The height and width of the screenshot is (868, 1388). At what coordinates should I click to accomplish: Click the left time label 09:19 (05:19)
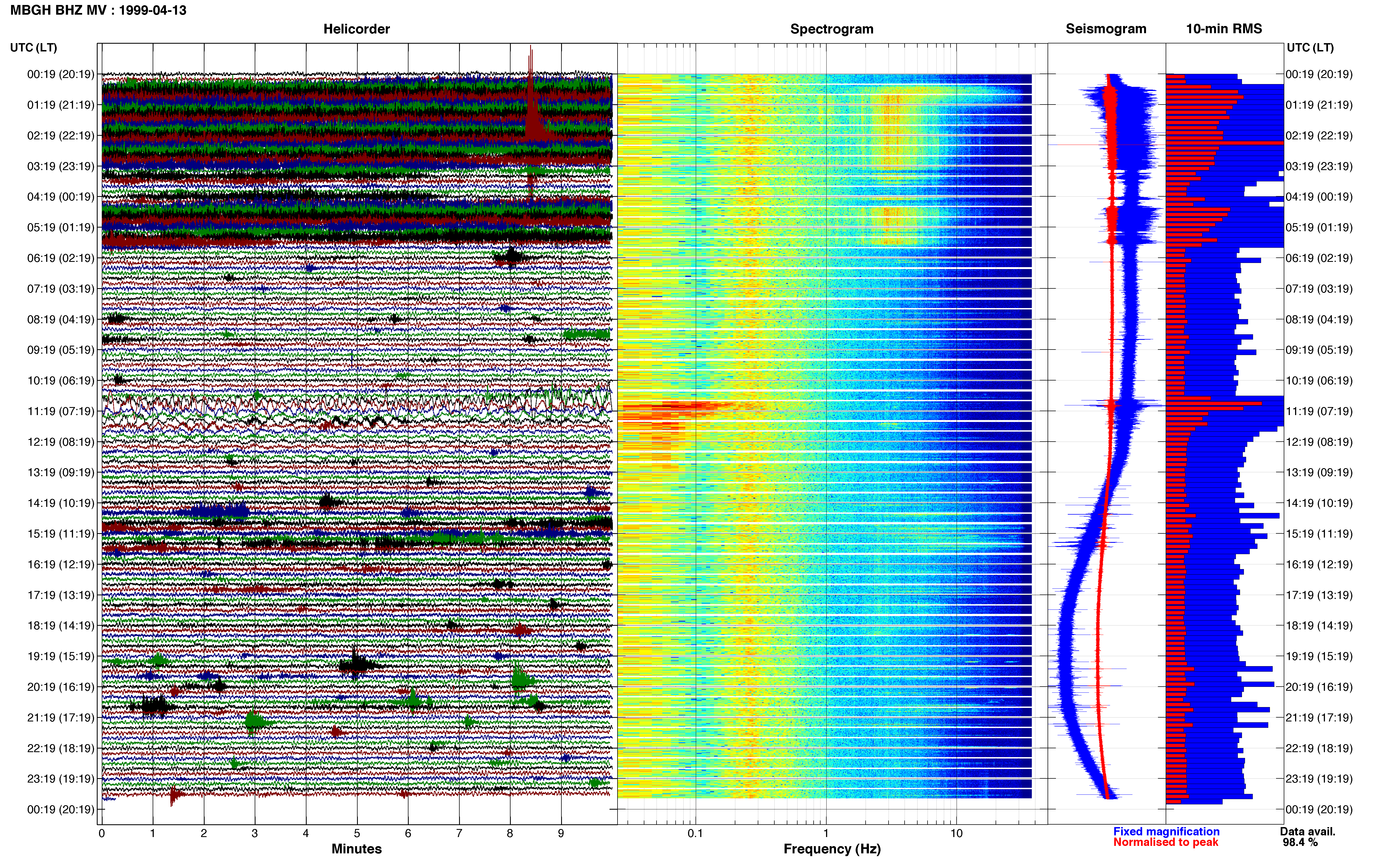point(60,350)
